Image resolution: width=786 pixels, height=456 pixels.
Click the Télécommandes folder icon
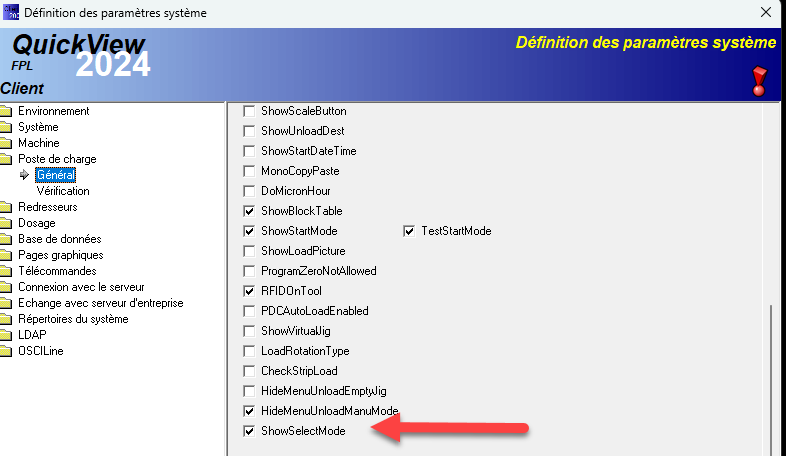pos(6,271)
